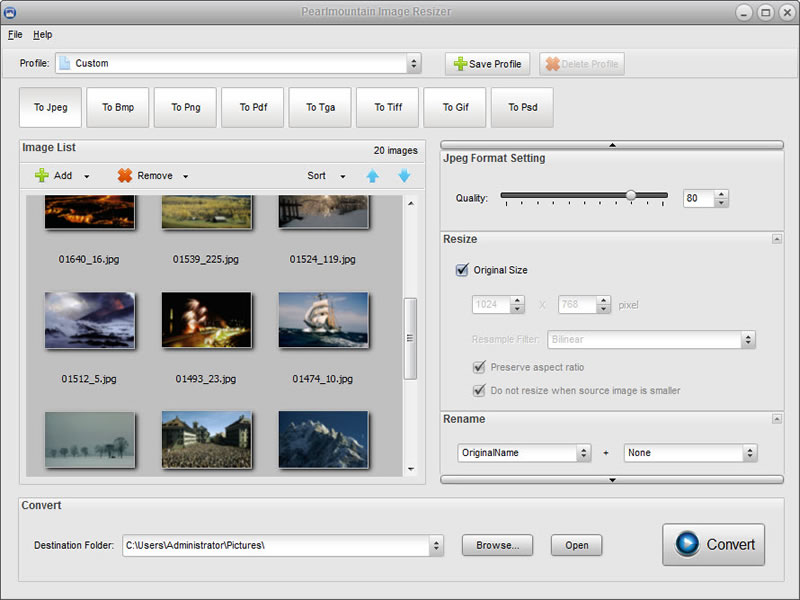Viewport: 800px width, 600px height.
Task: Open the Help menu
Action: coord(42,35)
